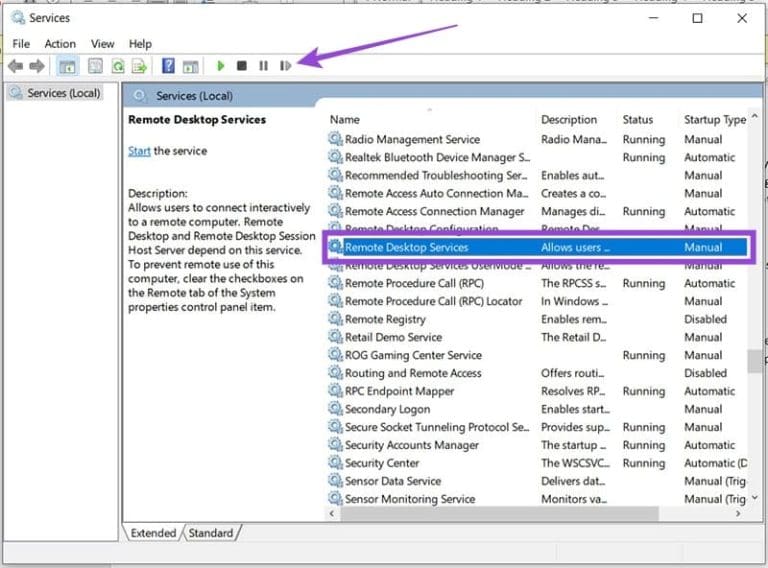
Task: Click the horizontal scrollbar left arrow
Action: coord(332,513)
